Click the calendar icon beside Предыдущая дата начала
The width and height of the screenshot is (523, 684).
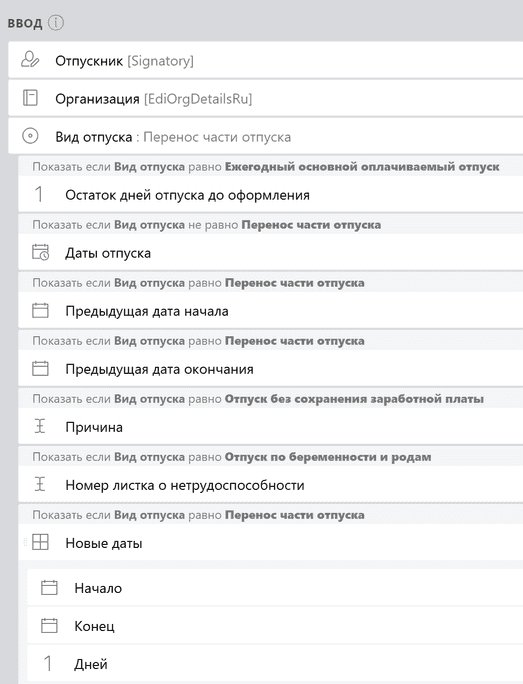(40, 311)
